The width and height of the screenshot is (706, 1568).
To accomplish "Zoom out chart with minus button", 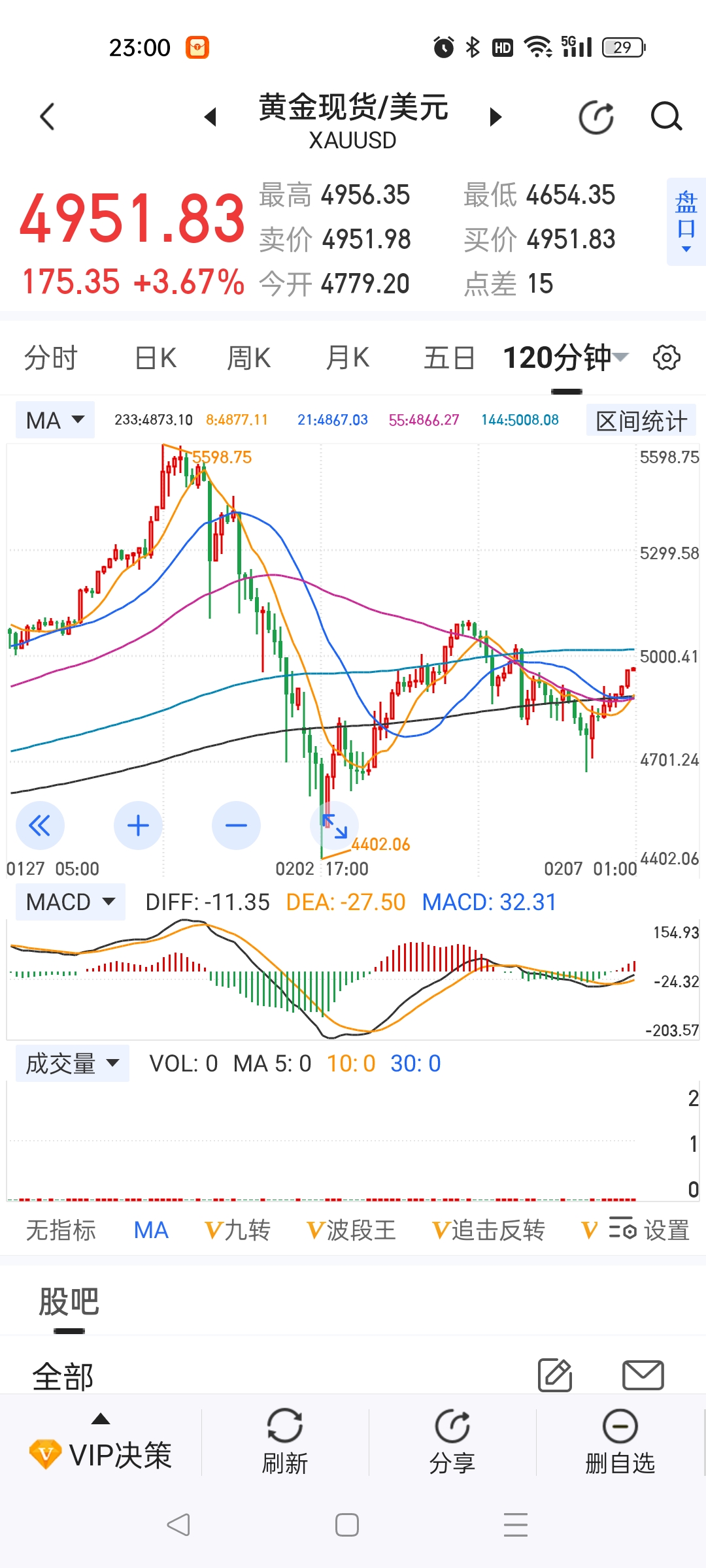I will tap(236, 826).
